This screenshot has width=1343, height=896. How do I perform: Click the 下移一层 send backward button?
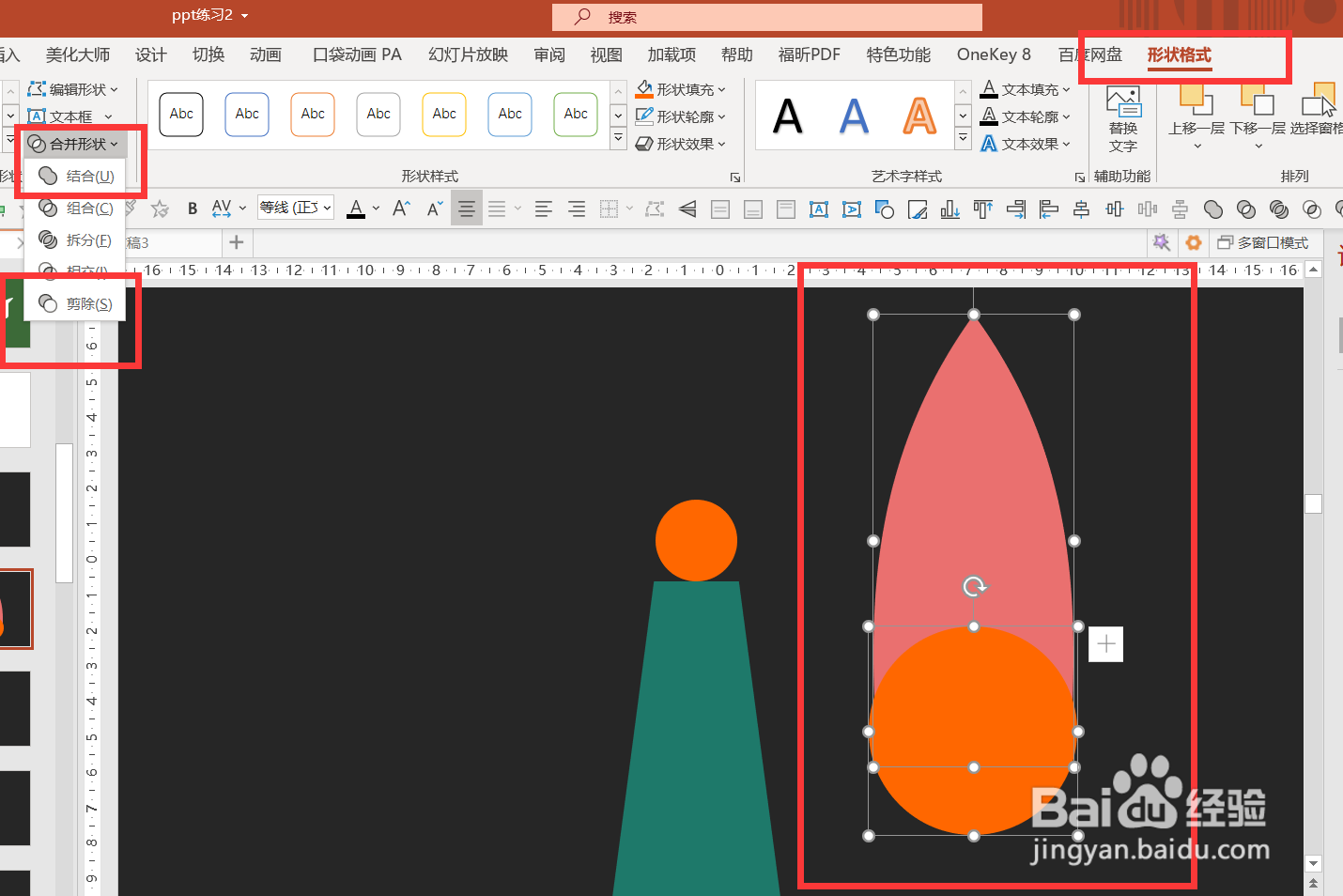1258,117
